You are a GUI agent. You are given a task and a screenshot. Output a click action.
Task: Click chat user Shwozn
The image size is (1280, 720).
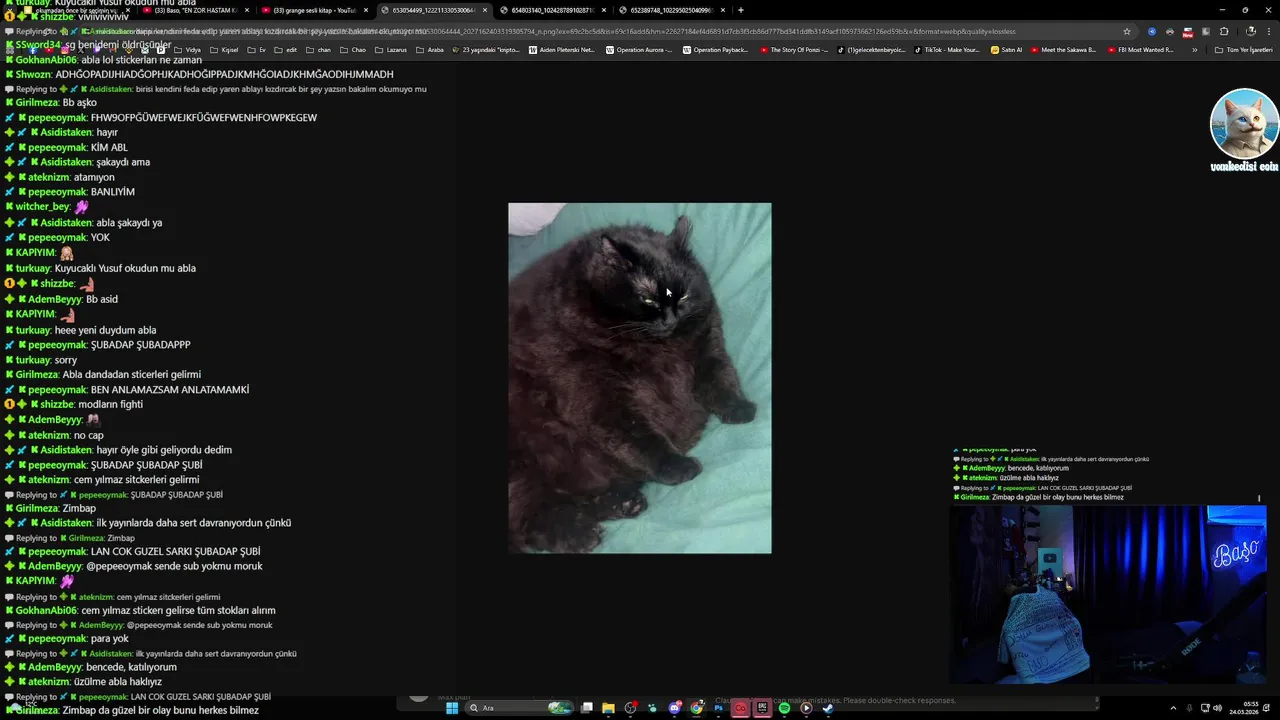(x=33, y=74)
